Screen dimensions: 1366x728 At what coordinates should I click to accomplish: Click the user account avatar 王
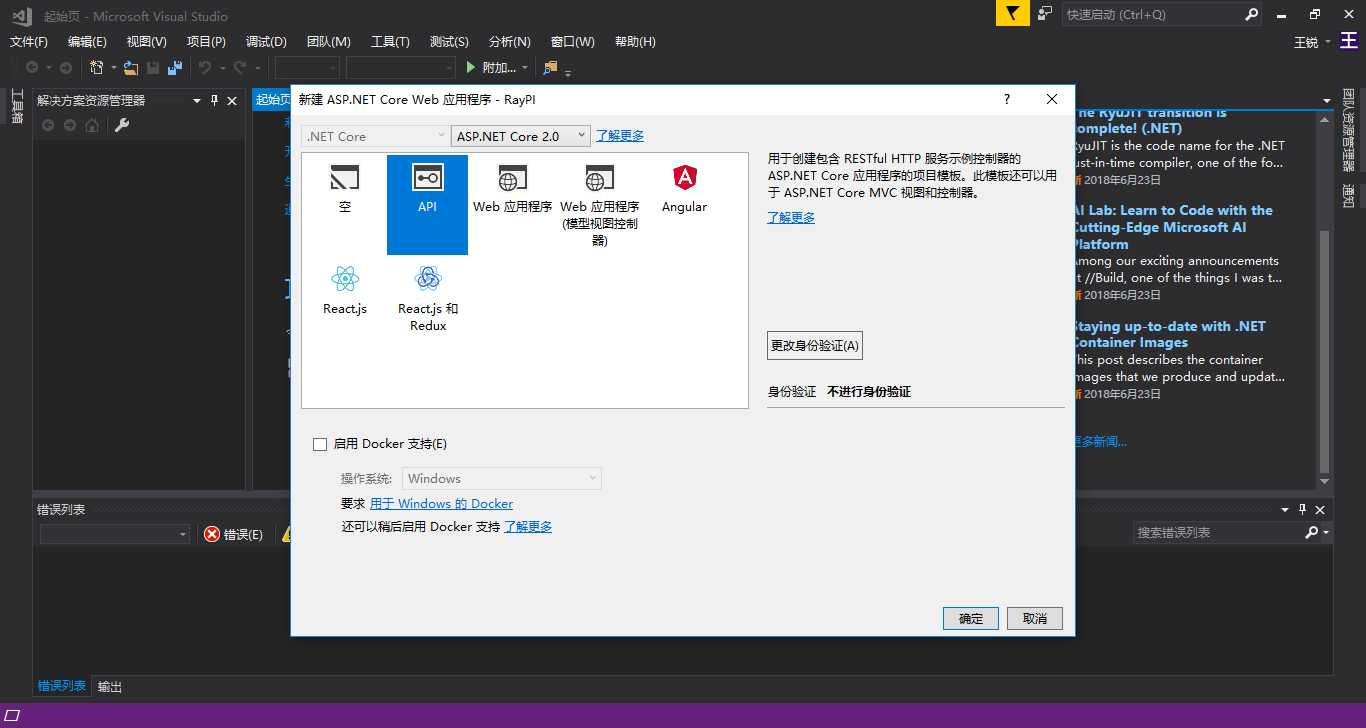coord(1348,41)
